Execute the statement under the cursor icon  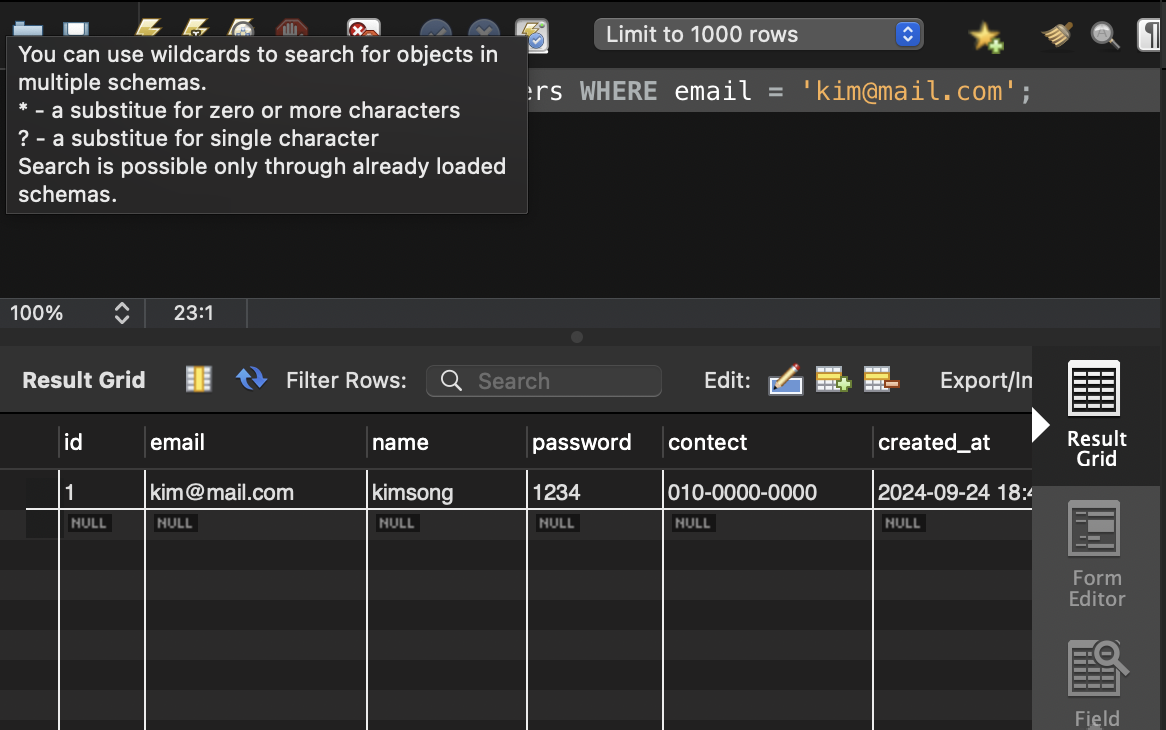tap(196, 28)
